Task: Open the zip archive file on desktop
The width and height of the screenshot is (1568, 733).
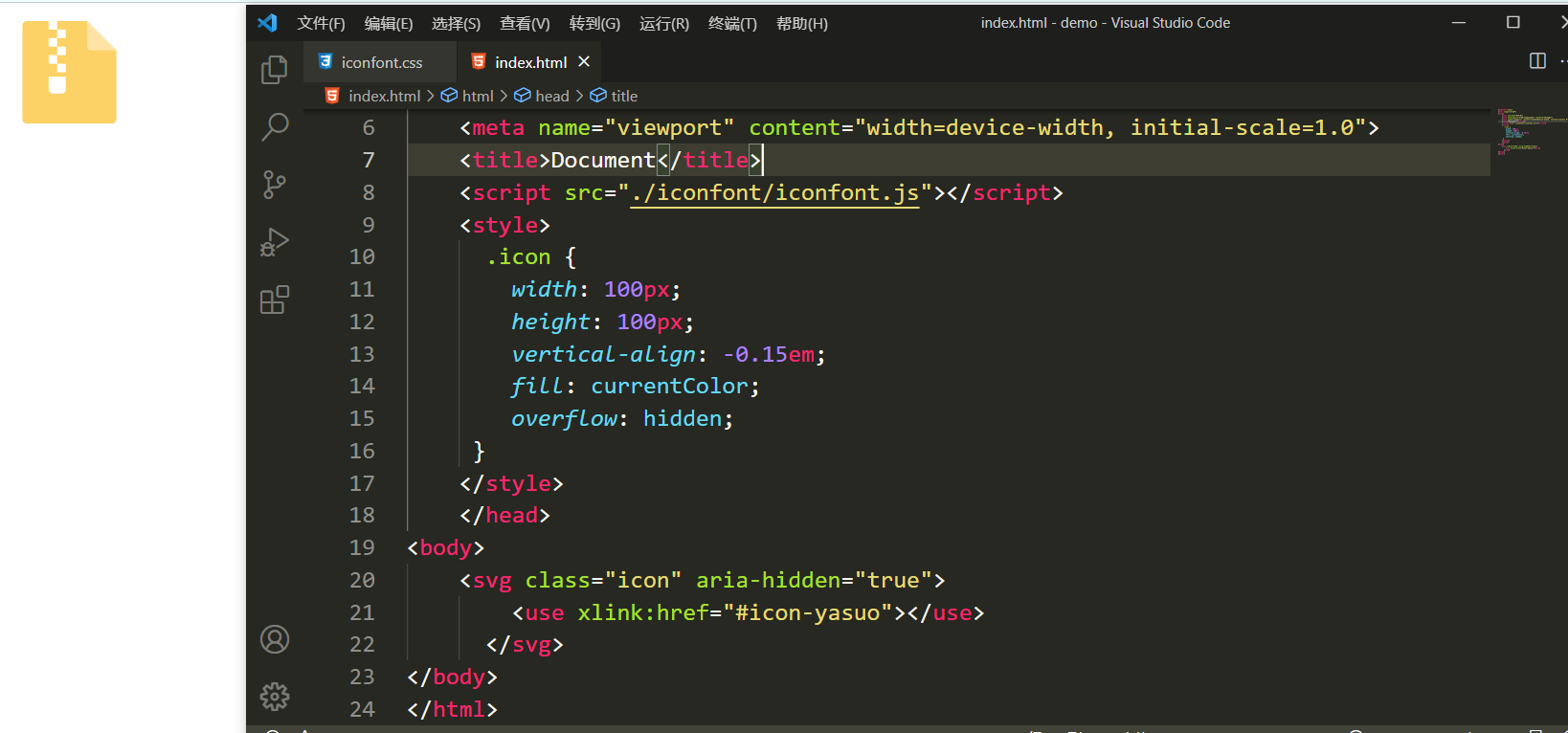Action: (69, 73)
